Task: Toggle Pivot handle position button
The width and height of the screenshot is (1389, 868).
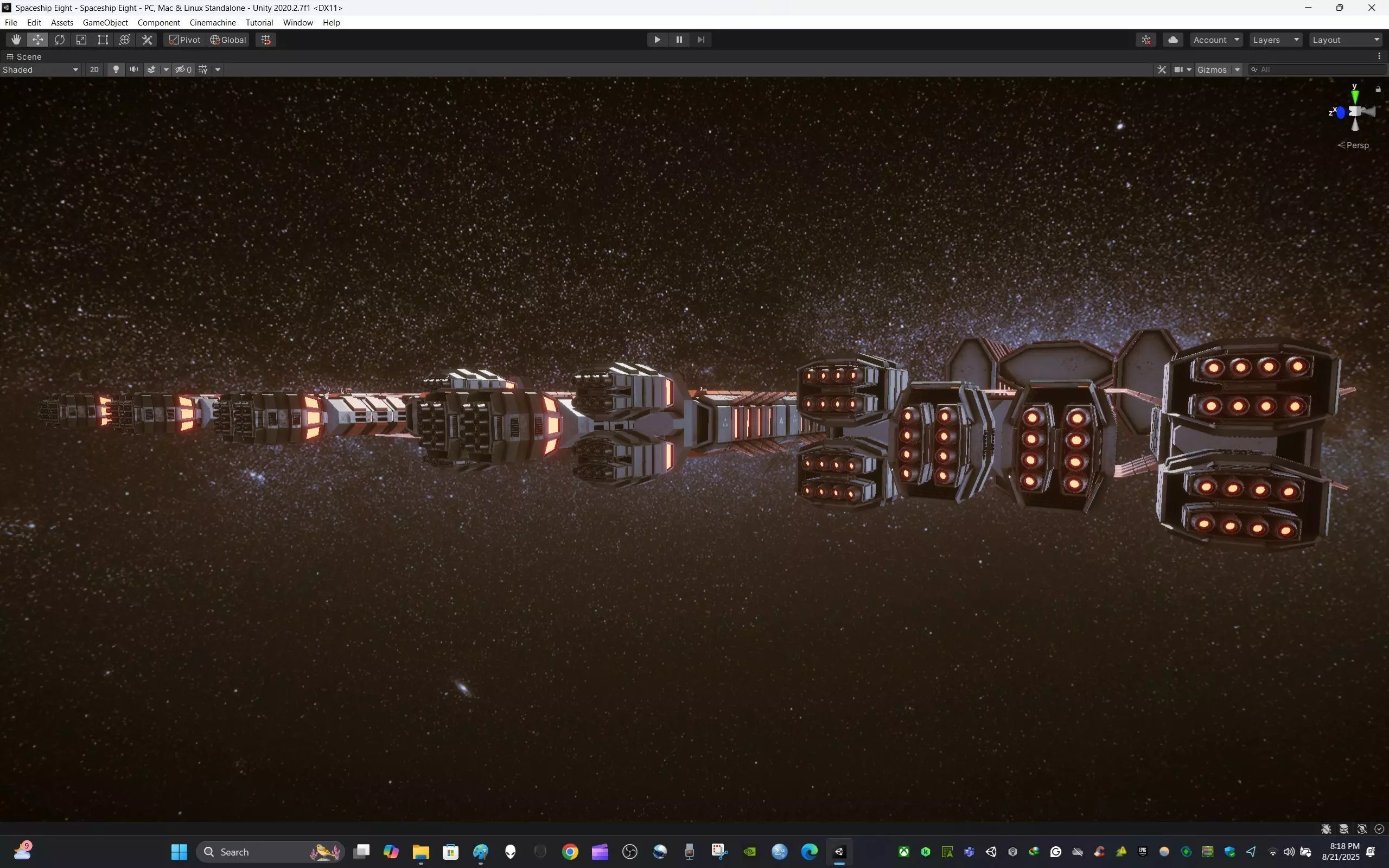Action: tap(185, 40)
